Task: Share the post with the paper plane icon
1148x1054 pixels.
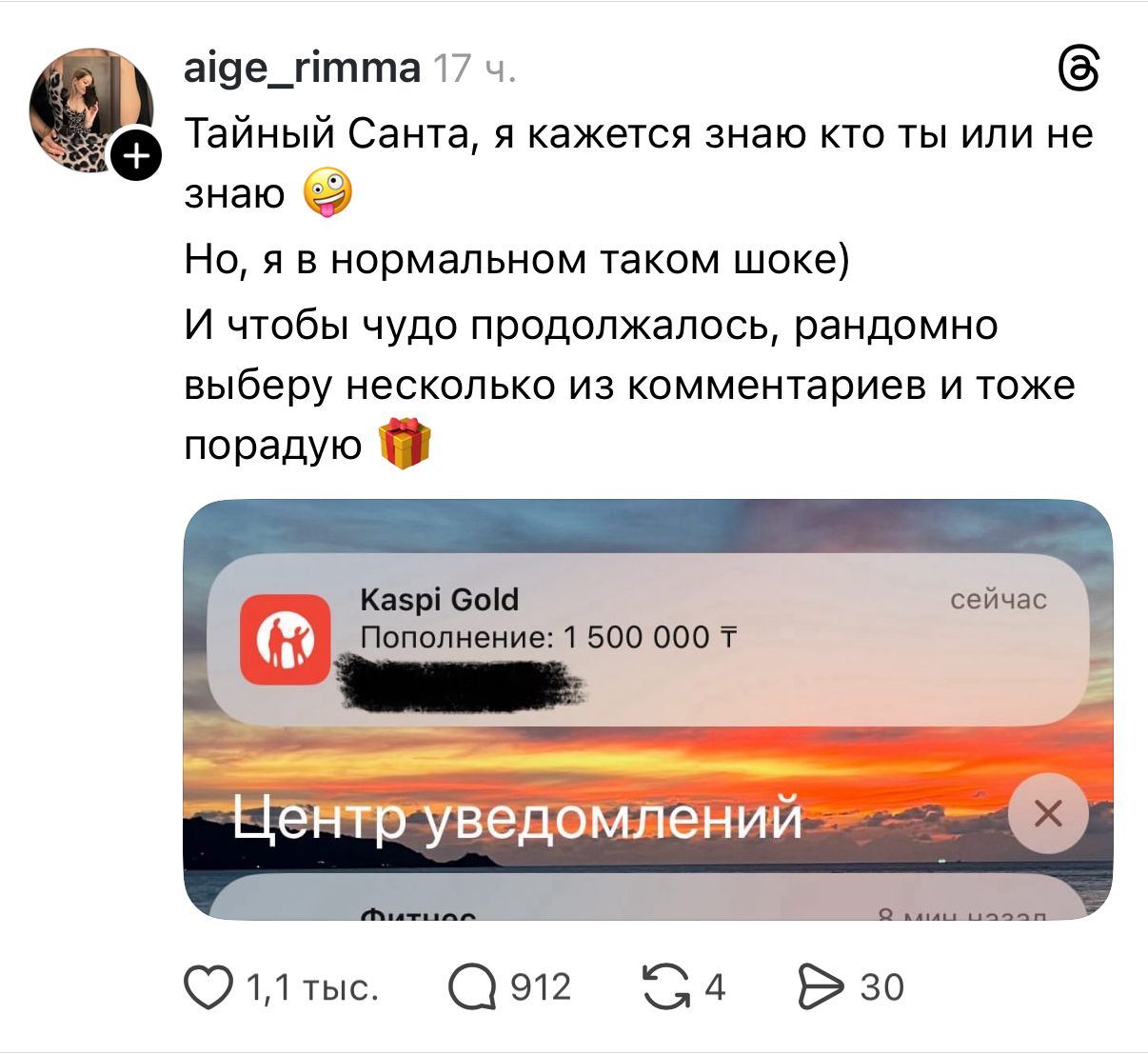Action: (x=821, y=987)
